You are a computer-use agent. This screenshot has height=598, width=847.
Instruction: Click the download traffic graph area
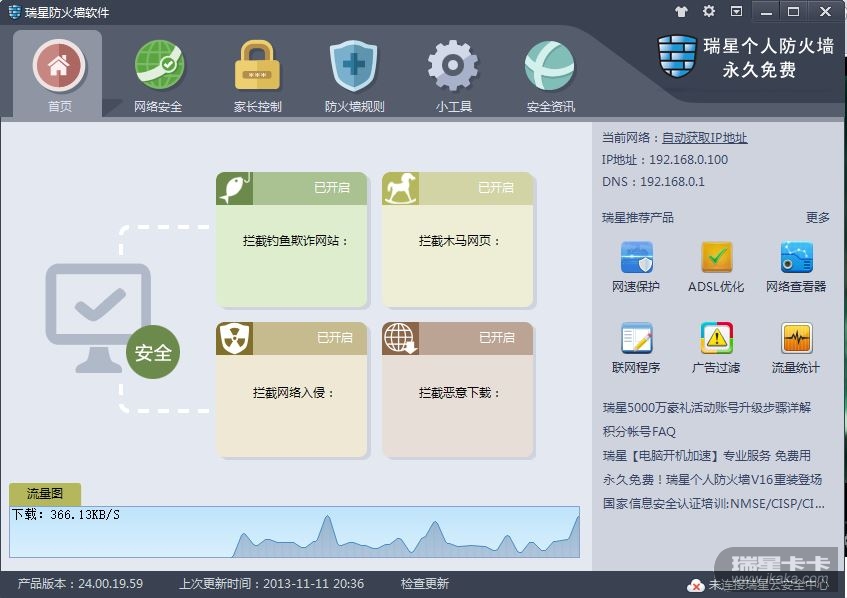point(294,532)
